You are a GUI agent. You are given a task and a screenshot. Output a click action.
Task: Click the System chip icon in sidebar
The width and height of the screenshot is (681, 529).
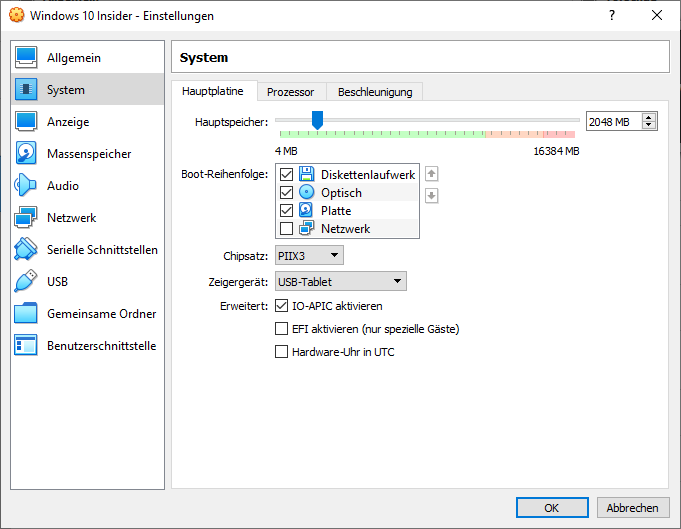pyautogui.click(x=26, y=89)
